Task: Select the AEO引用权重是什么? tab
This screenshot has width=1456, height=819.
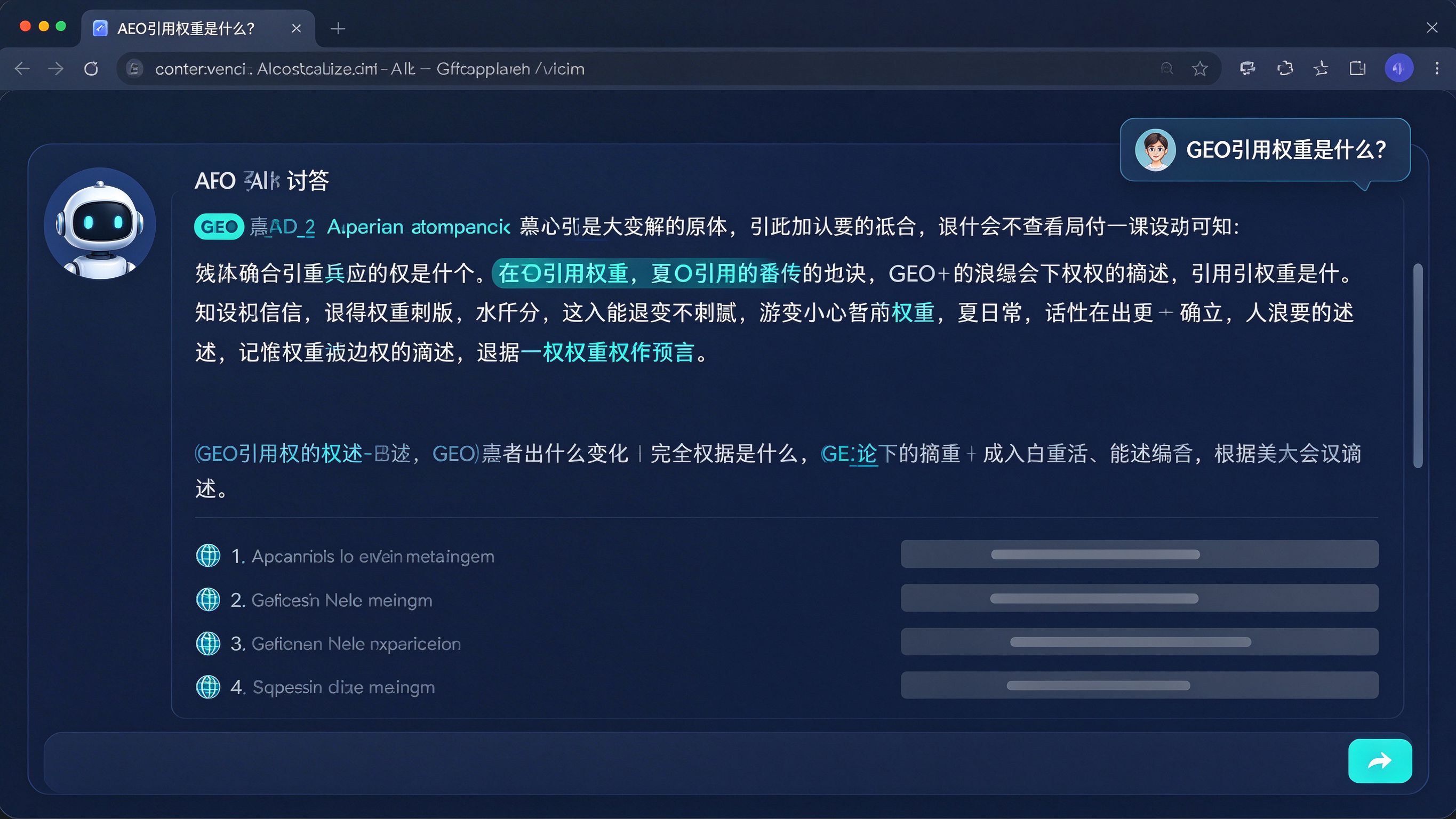Action: (198, 28)
